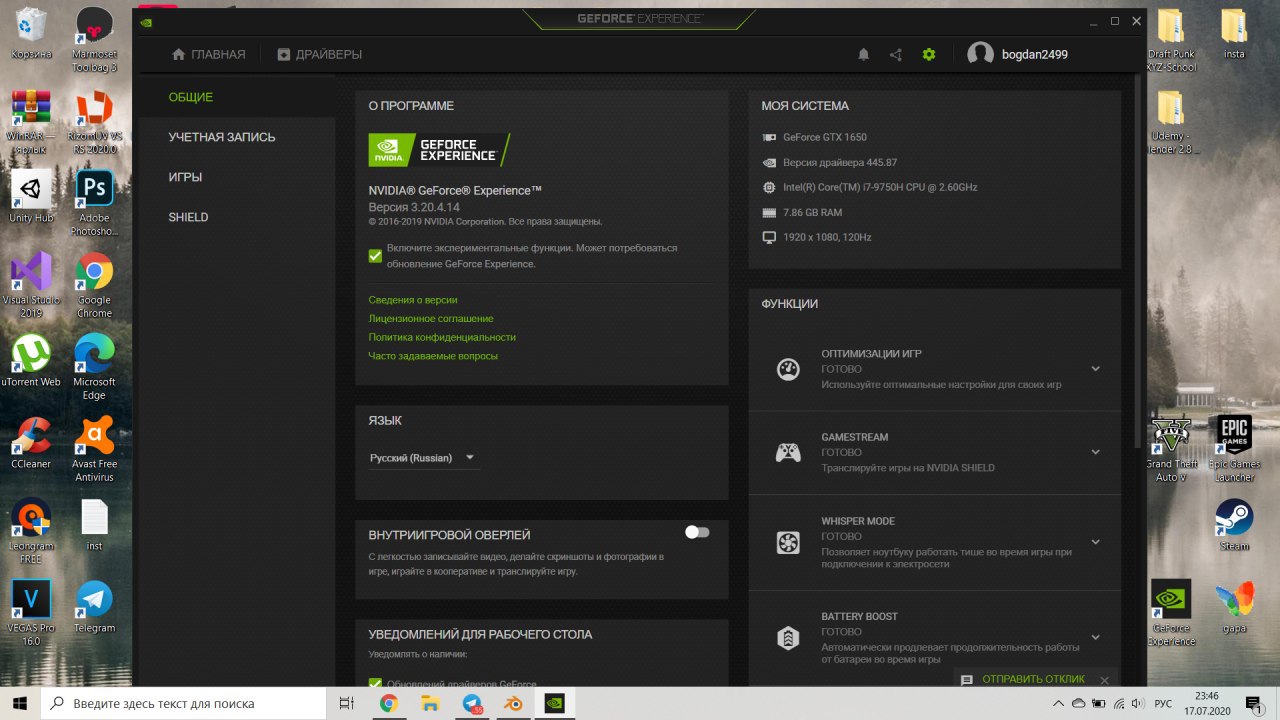
Task: Click Blender icon in taskbar
Action: [513, 703]
